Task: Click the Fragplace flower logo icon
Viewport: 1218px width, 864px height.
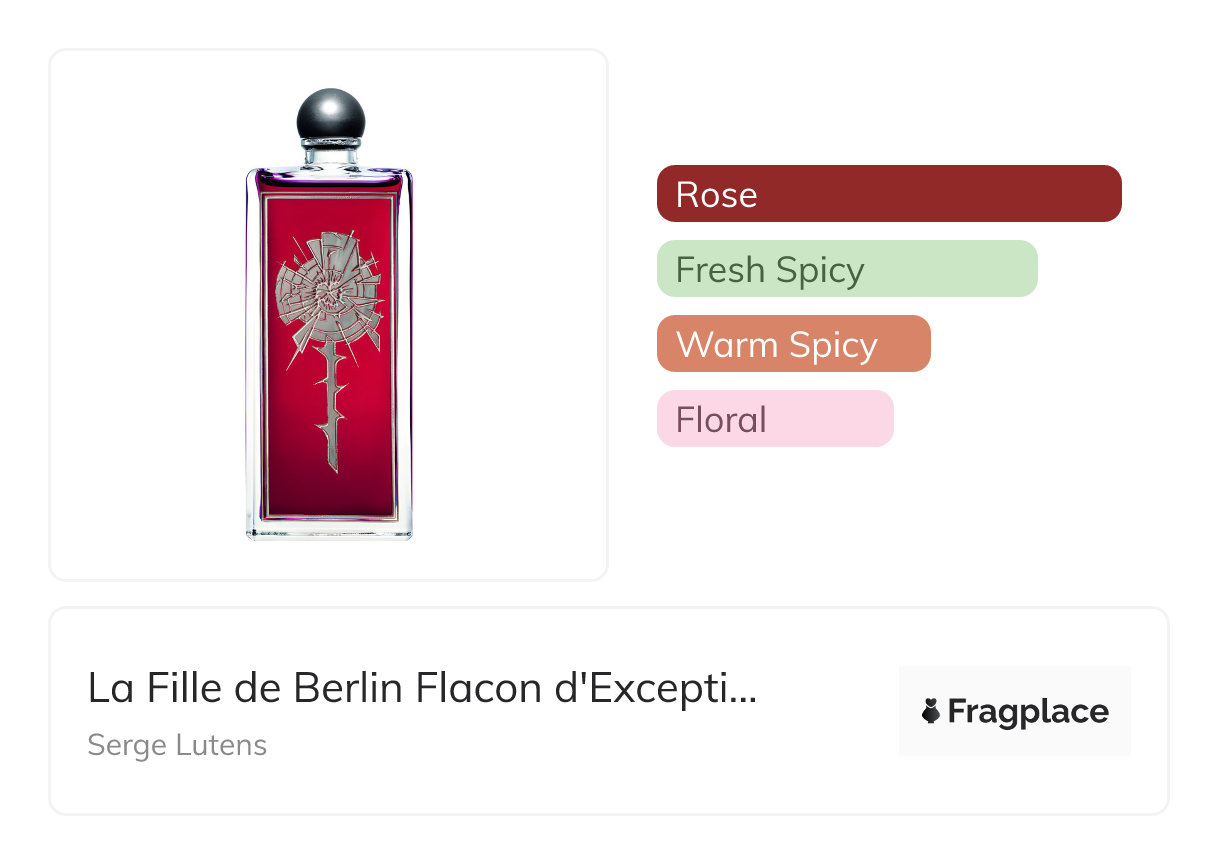Action: point(931,712)
